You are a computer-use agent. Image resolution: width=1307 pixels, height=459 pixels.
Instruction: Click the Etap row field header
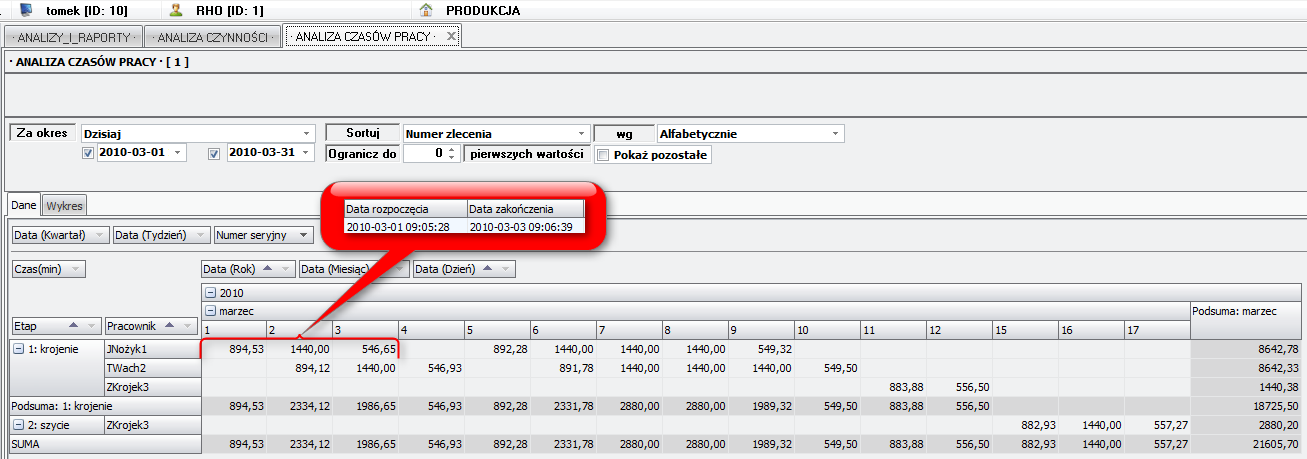(57, 326)
